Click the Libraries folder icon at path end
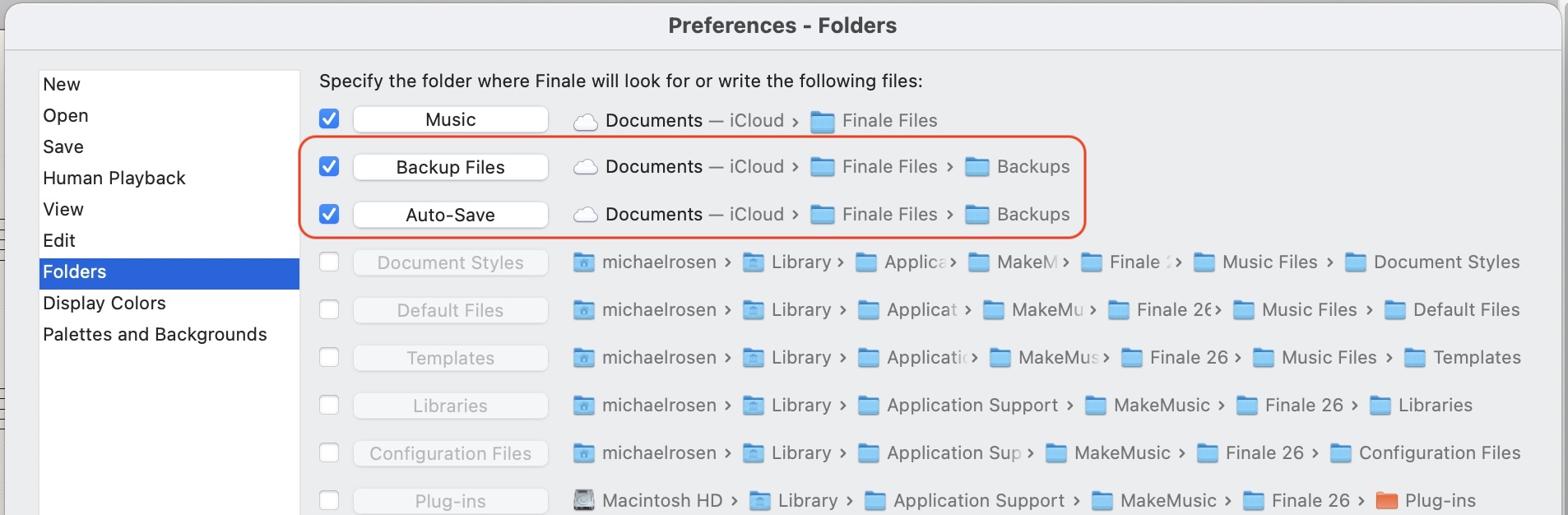Screen dimensions: 1568x515 tap(1380, 406)
